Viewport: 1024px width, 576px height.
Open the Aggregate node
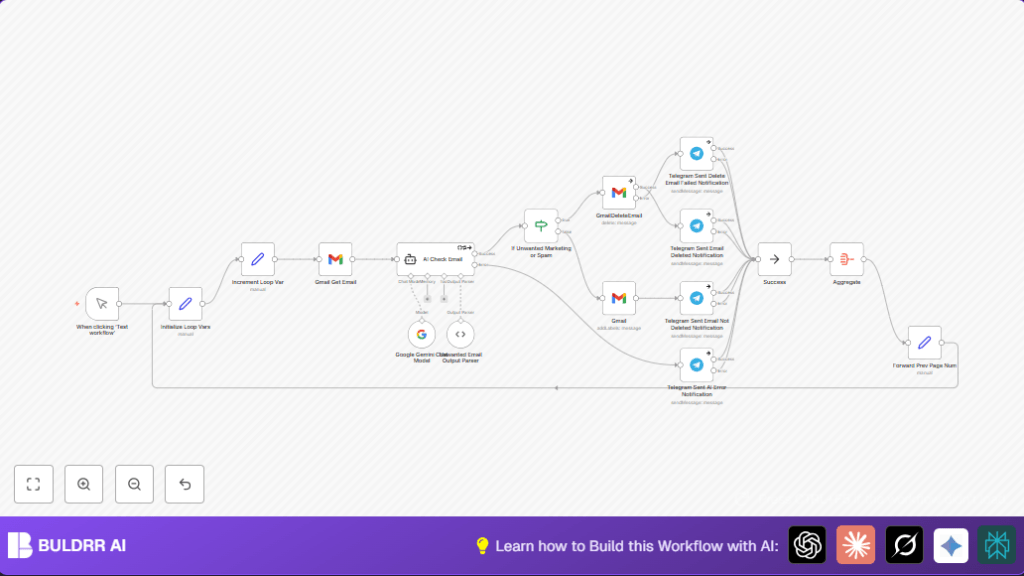pyautogui.click(x=845, y=258)
